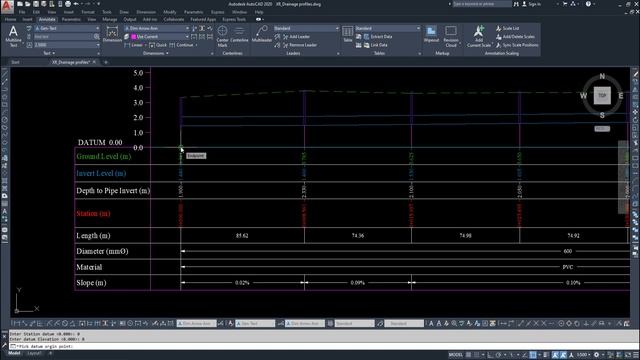This screenshot has height=360, width=640.
Task: Open the multileader style Standard dropdown
Action: (306, 29)
